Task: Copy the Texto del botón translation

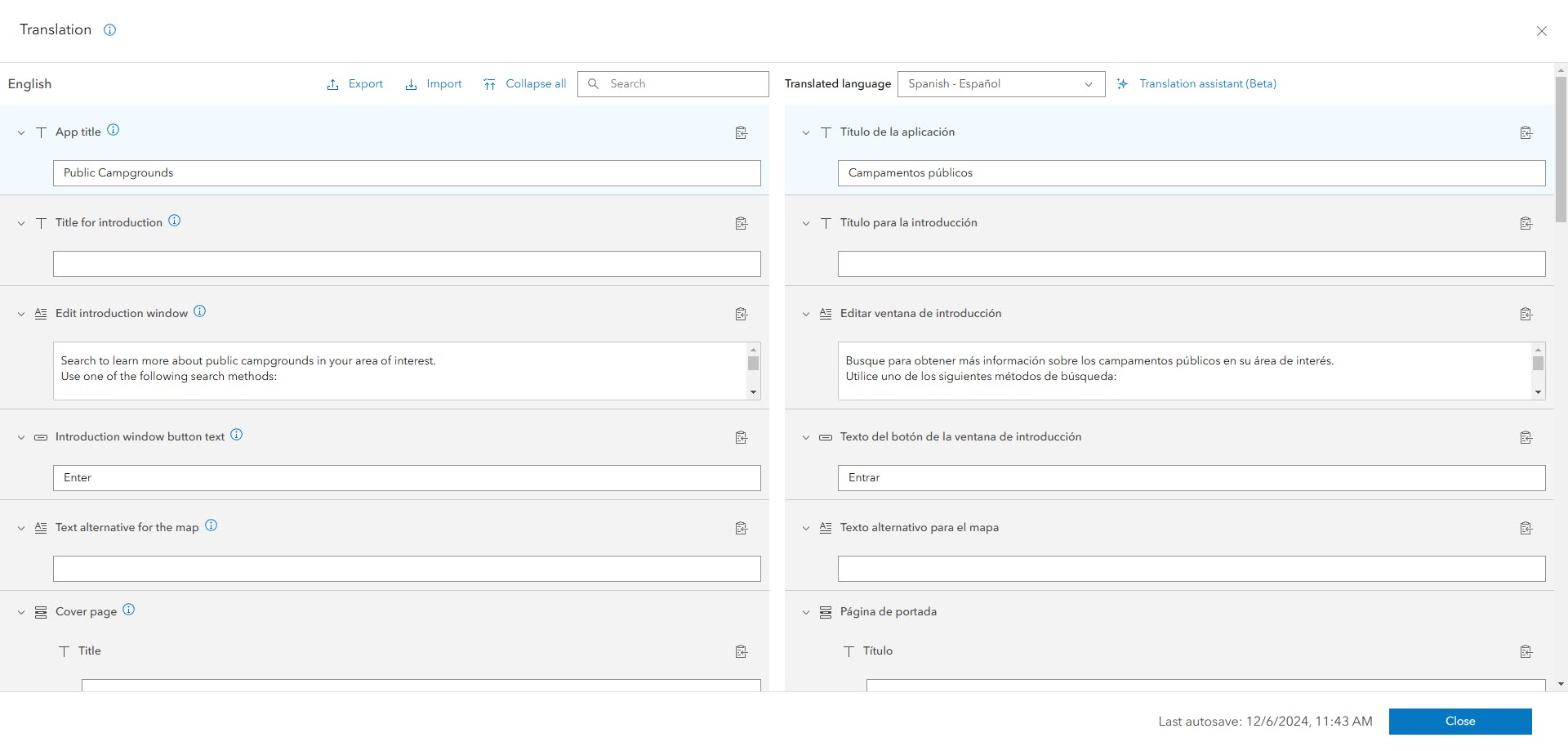Action: click(x=1526, y=437)
